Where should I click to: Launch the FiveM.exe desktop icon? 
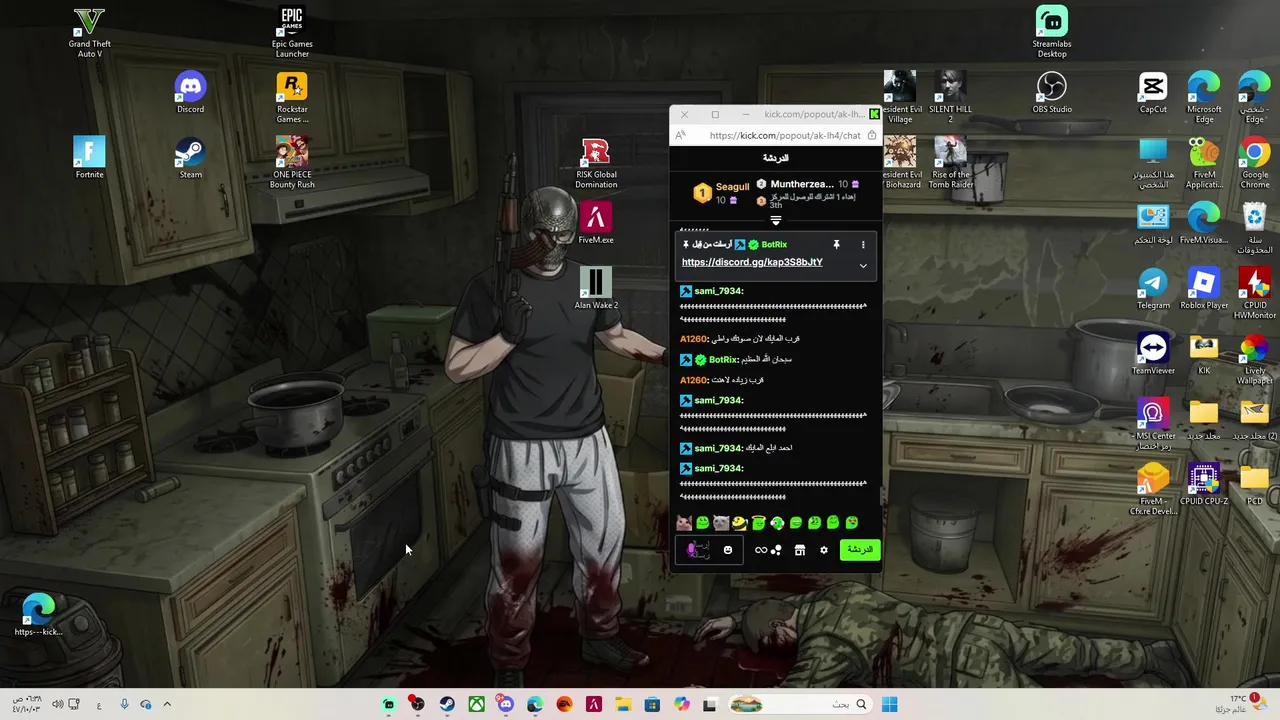point(596,223)
